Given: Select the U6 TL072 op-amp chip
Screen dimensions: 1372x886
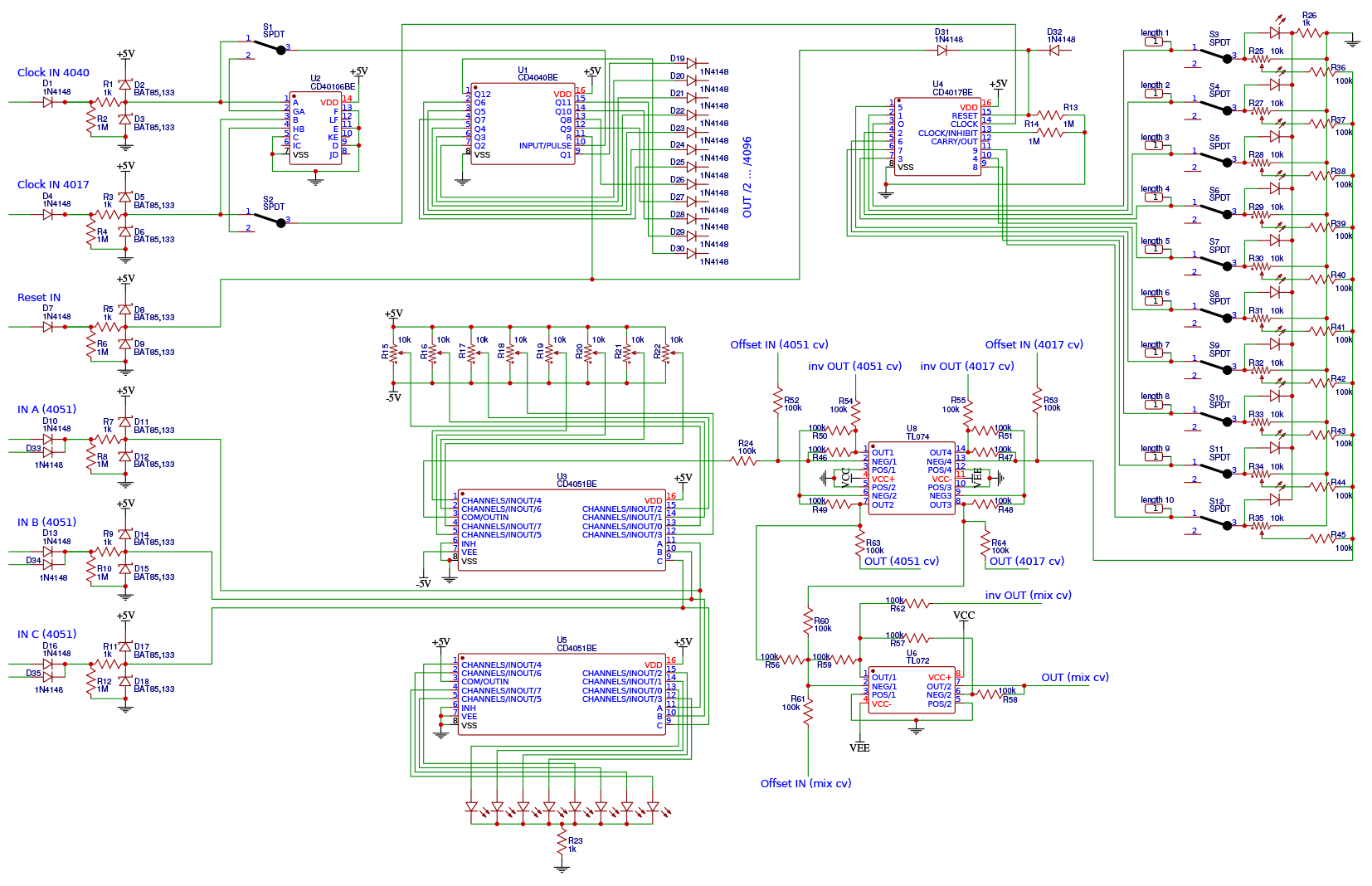Looking at the screenshot, I should click(911, 690).
